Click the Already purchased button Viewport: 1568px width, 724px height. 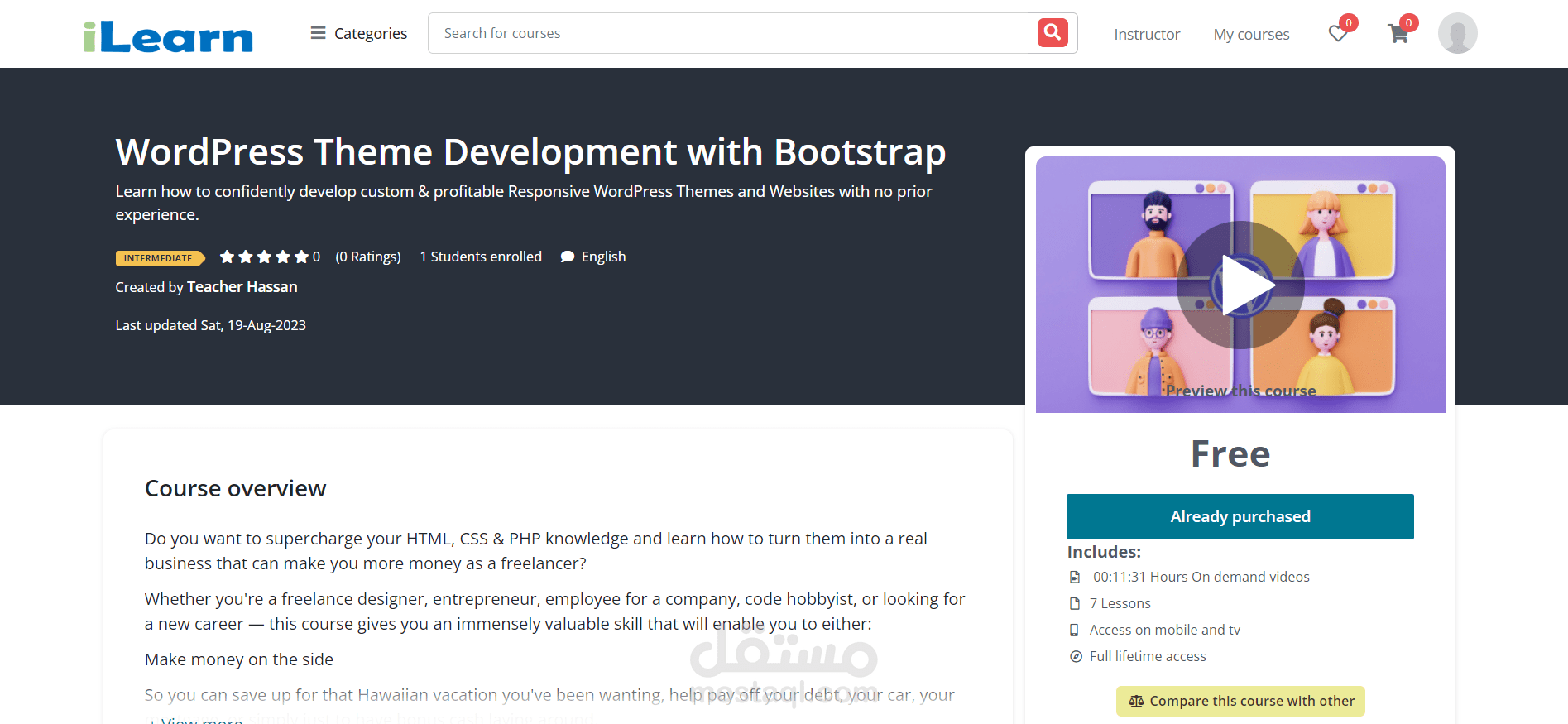pos(1240,516)
